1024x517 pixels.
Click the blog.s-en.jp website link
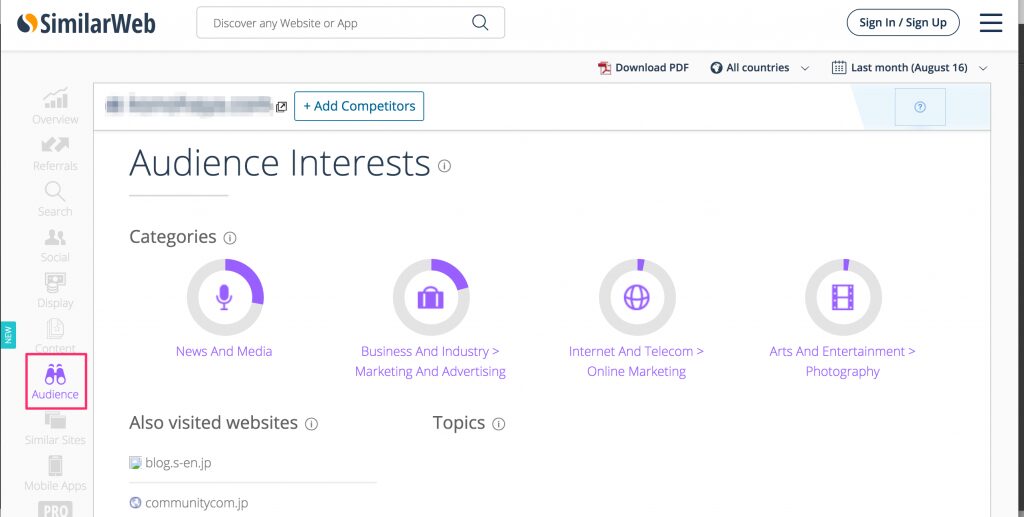point(178,463)
